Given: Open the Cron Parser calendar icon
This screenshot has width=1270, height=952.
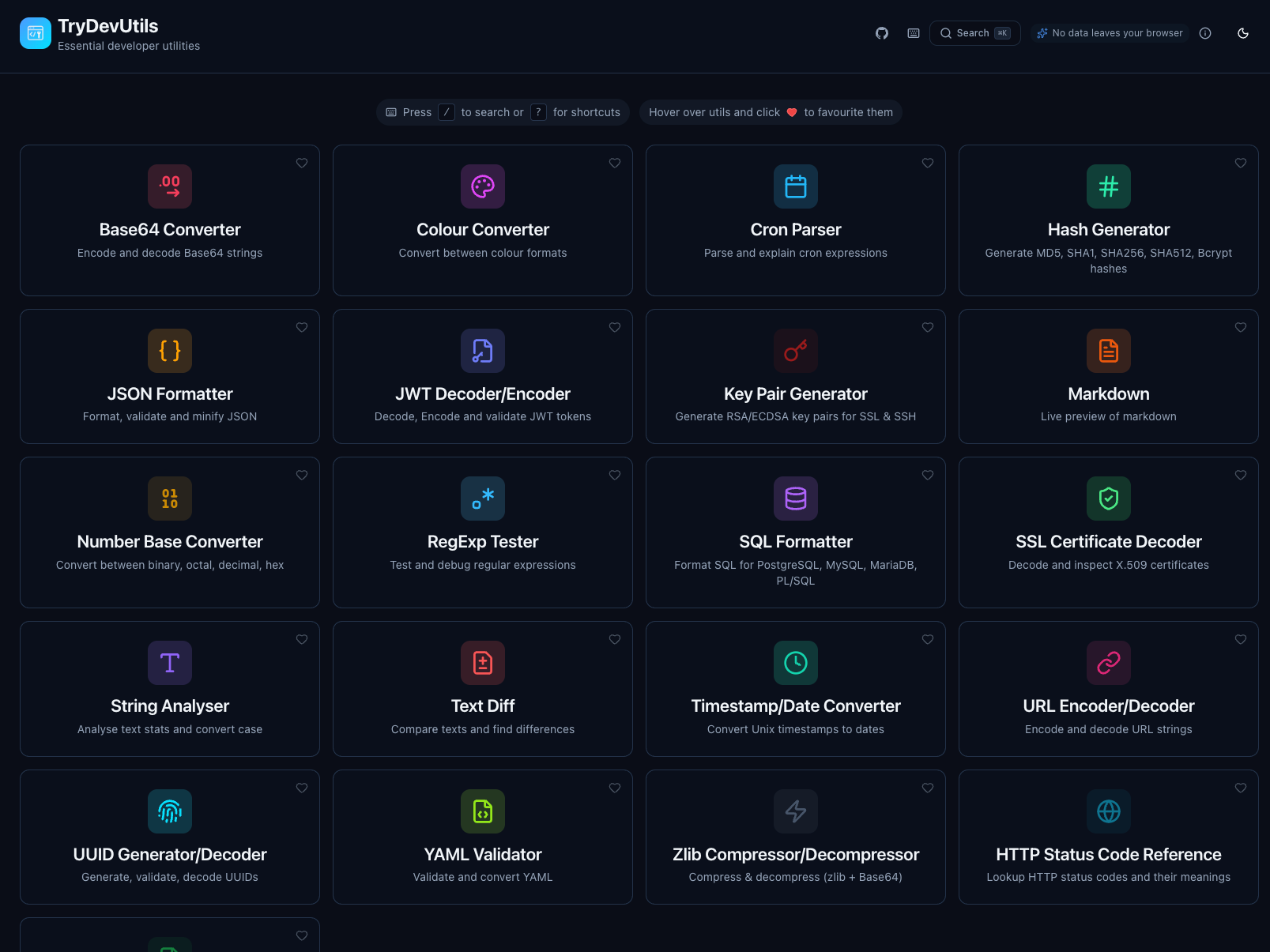Looking at the screenshot, I should (796, 186).
